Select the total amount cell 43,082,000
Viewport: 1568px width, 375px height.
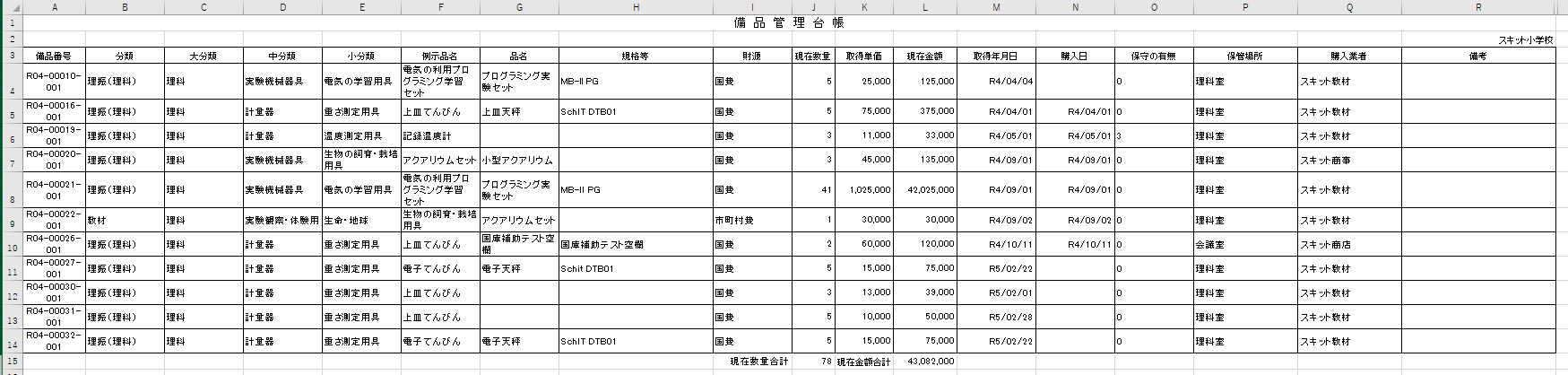[x=924, y=362]
